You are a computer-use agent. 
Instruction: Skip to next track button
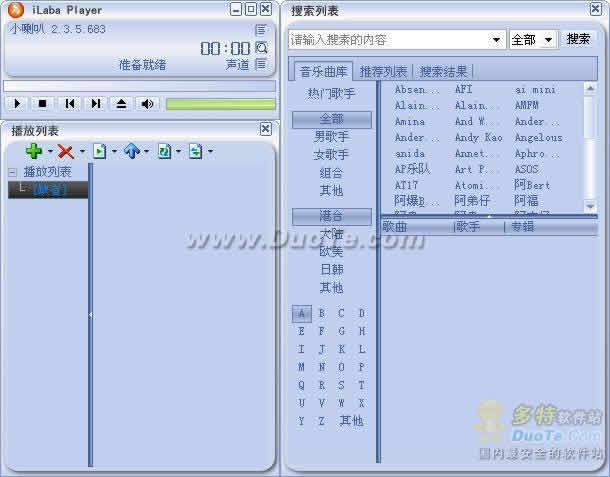96,104
